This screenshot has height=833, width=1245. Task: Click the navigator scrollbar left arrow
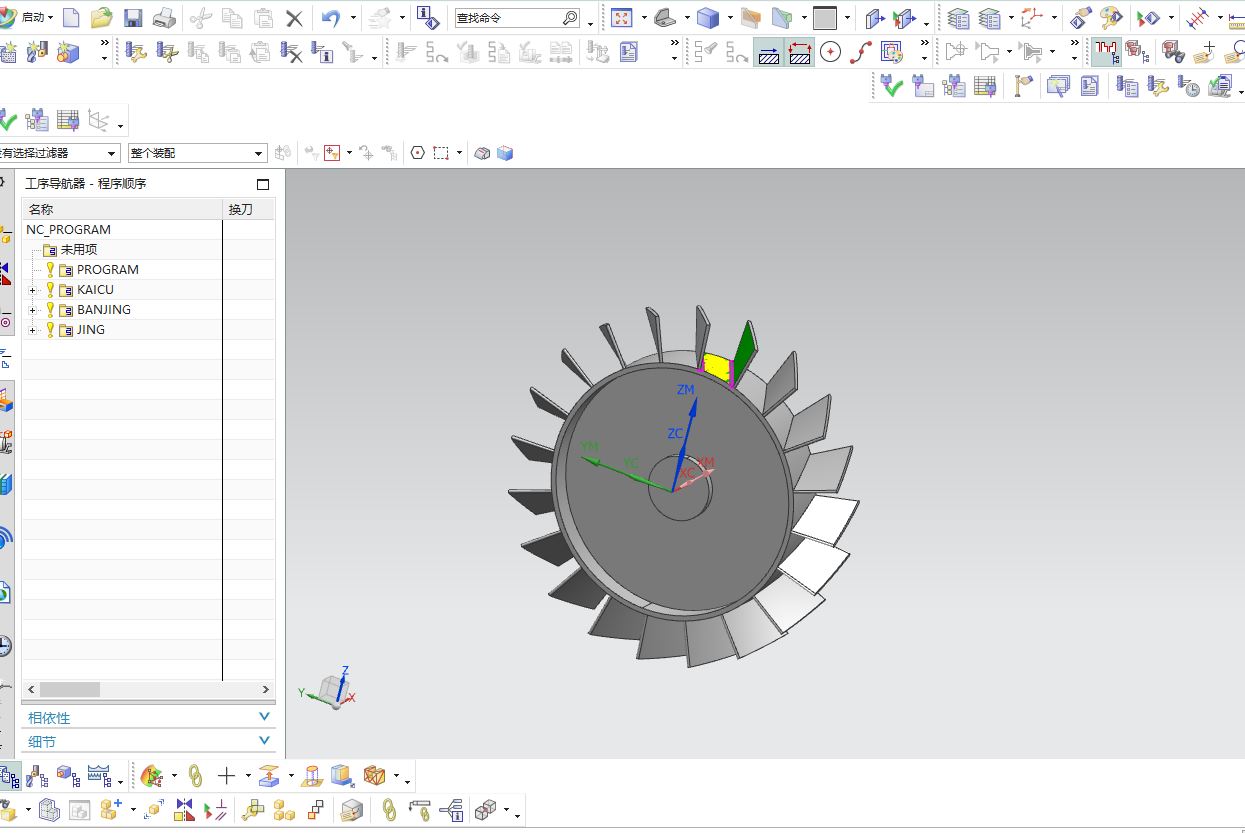click(x=31, y=689)
